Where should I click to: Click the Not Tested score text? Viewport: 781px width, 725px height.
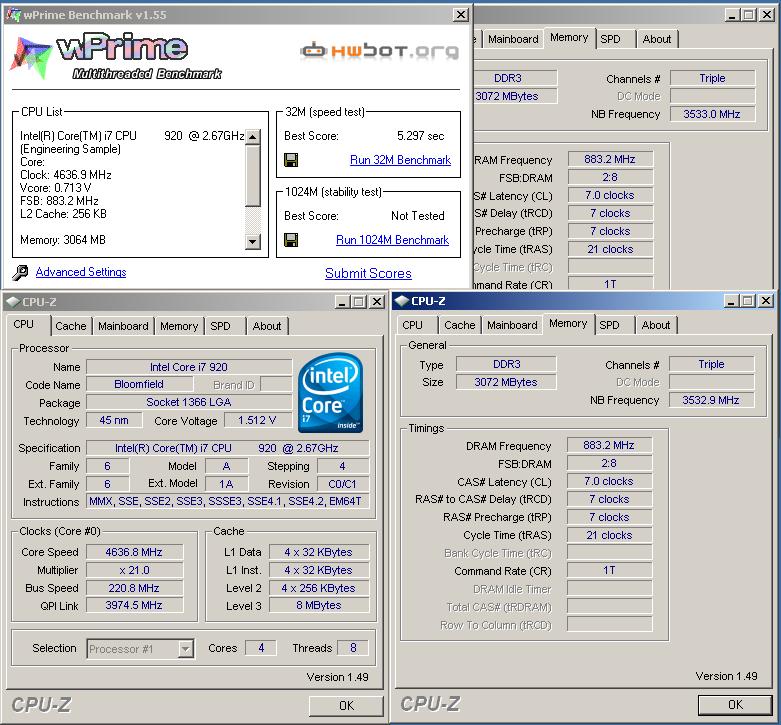pos(417,216)
